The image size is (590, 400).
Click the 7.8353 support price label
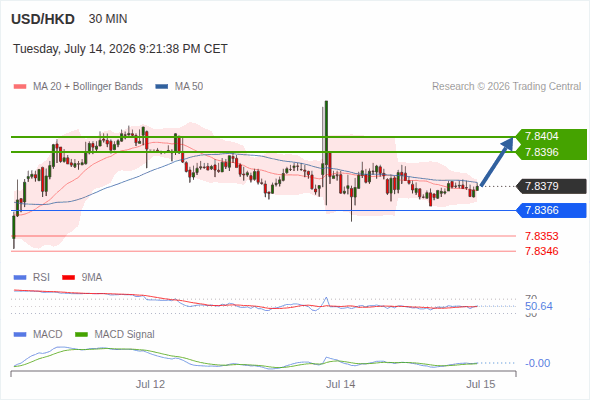click(x=541, y=236)
